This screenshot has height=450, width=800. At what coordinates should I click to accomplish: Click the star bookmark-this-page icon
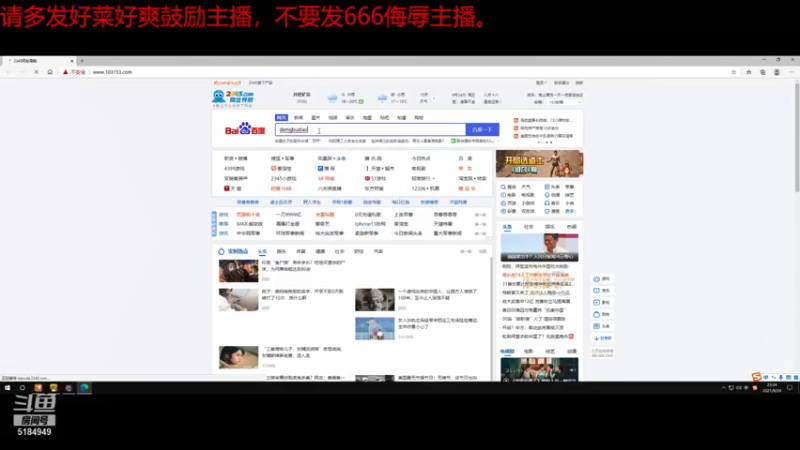point(734,72)
